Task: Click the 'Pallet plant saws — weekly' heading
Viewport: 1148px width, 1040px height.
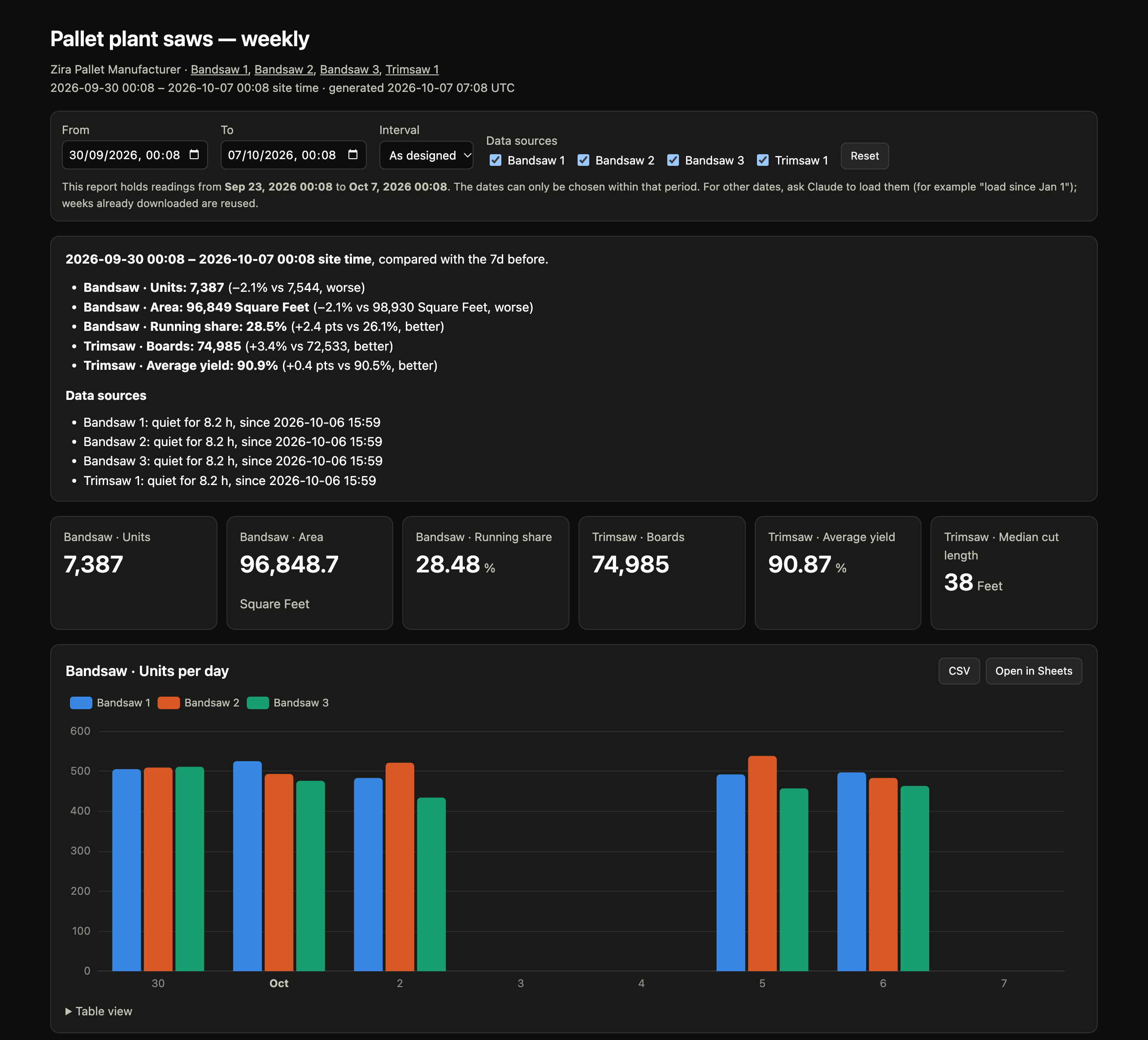Action: point(180,39)
